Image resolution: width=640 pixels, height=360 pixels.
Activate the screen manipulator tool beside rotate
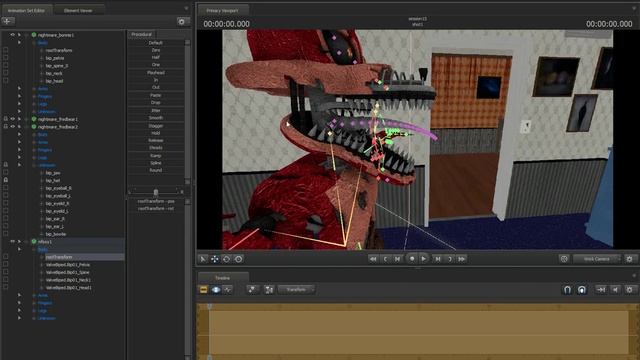click(239, 259)
